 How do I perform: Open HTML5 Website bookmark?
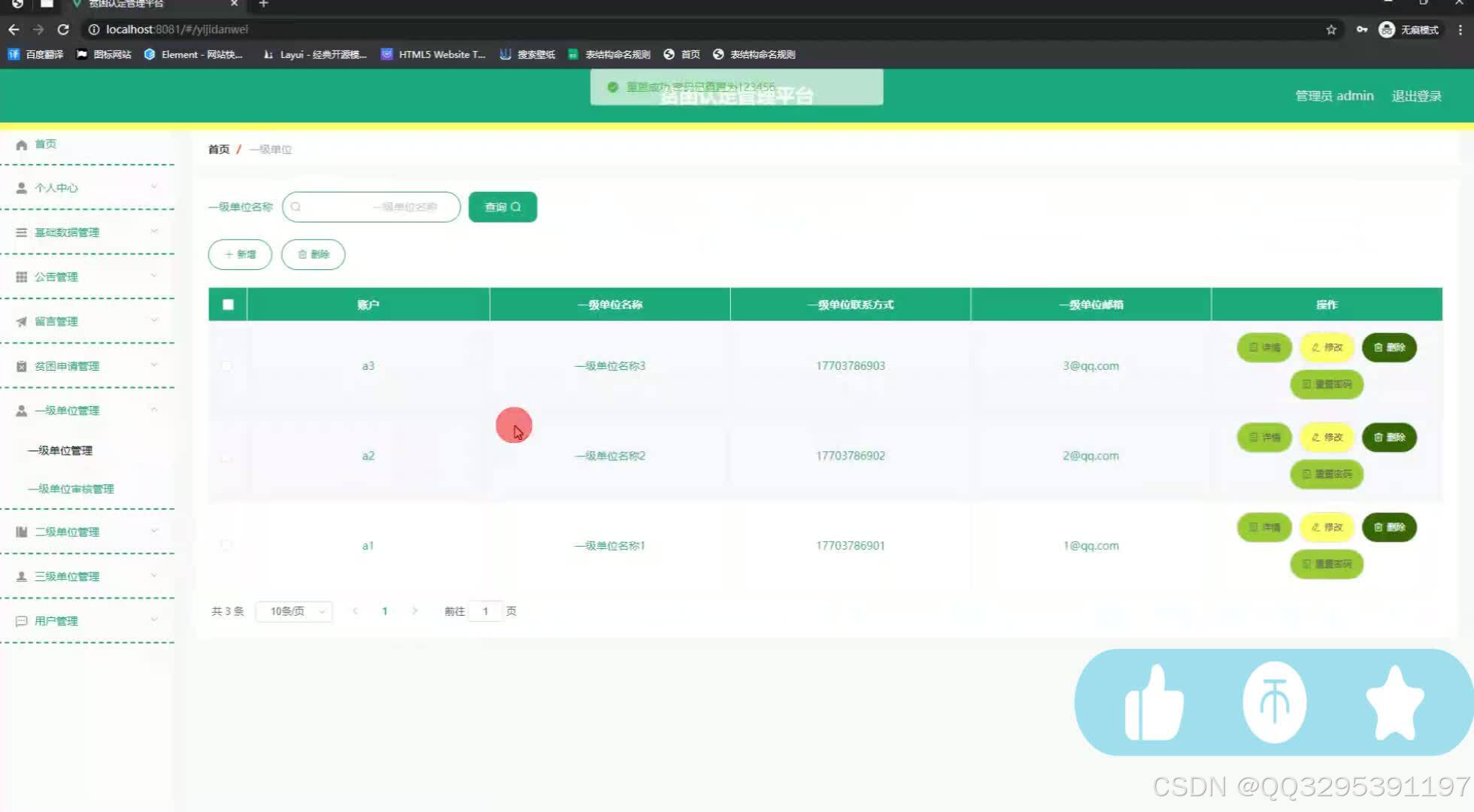coord(433,54)
